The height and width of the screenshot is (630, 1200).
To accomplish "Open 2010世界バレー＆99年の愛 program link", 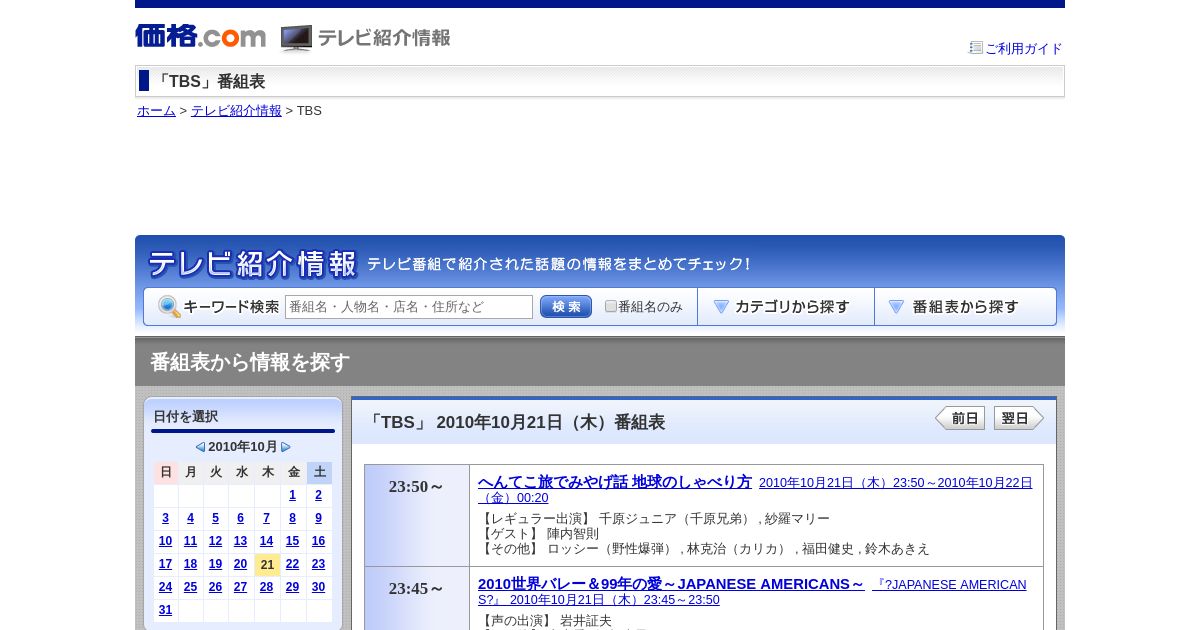I will click(x=671, y=584).
